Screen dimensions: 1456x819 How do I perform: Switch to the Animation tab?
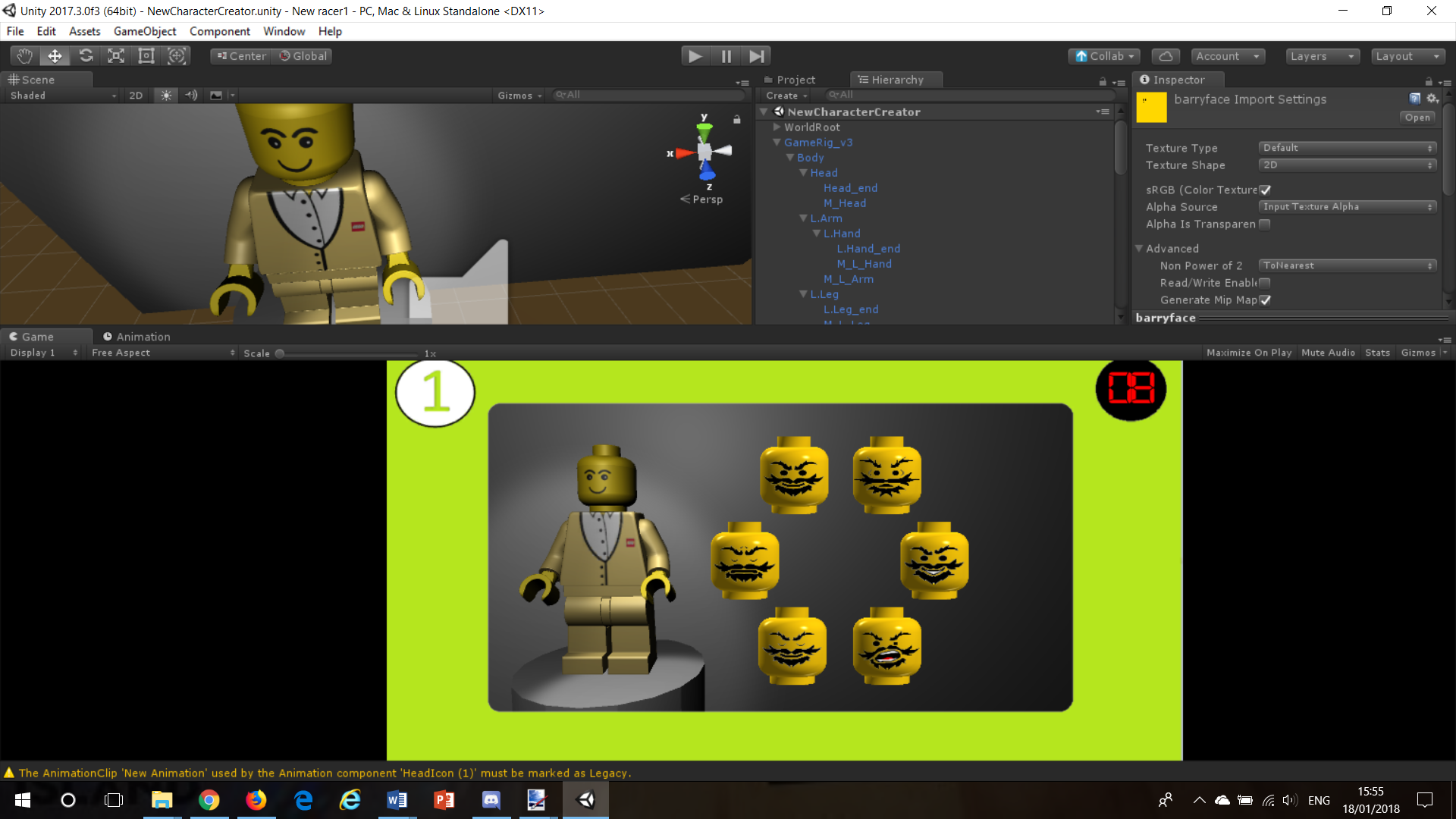[136, 337]
